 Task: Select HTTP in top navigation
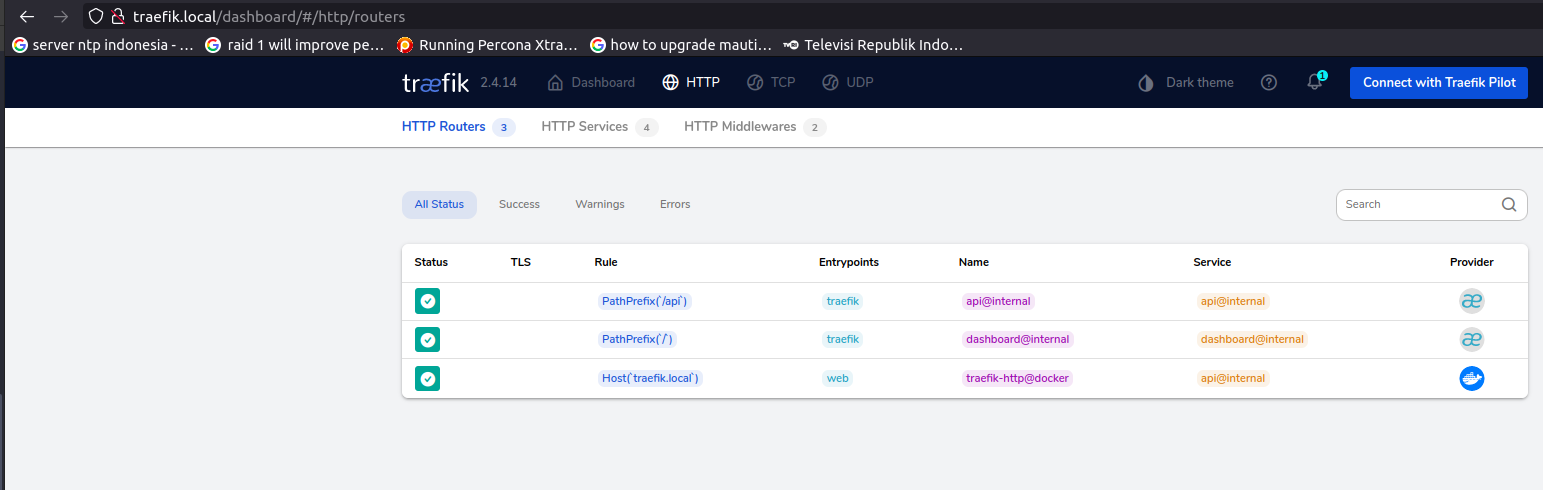click(x=691, y=82)
